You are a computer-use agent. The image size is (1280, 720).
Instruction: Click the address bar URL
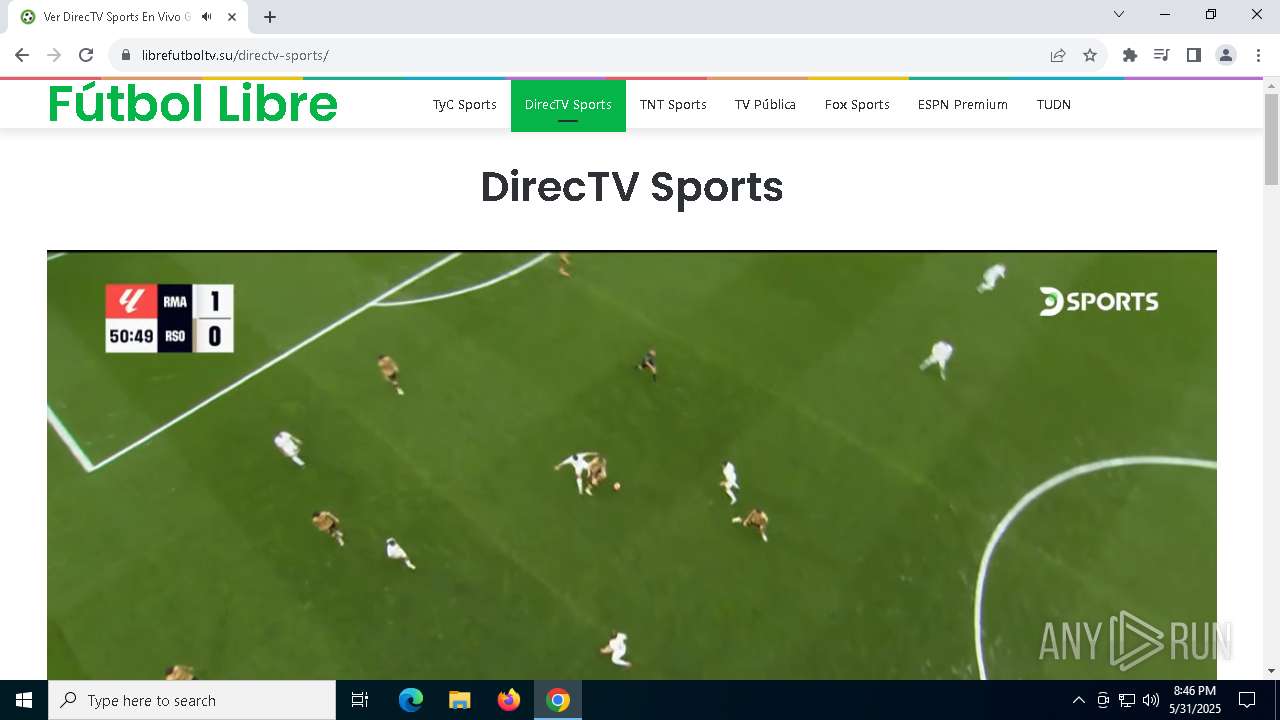coord(235,55)
